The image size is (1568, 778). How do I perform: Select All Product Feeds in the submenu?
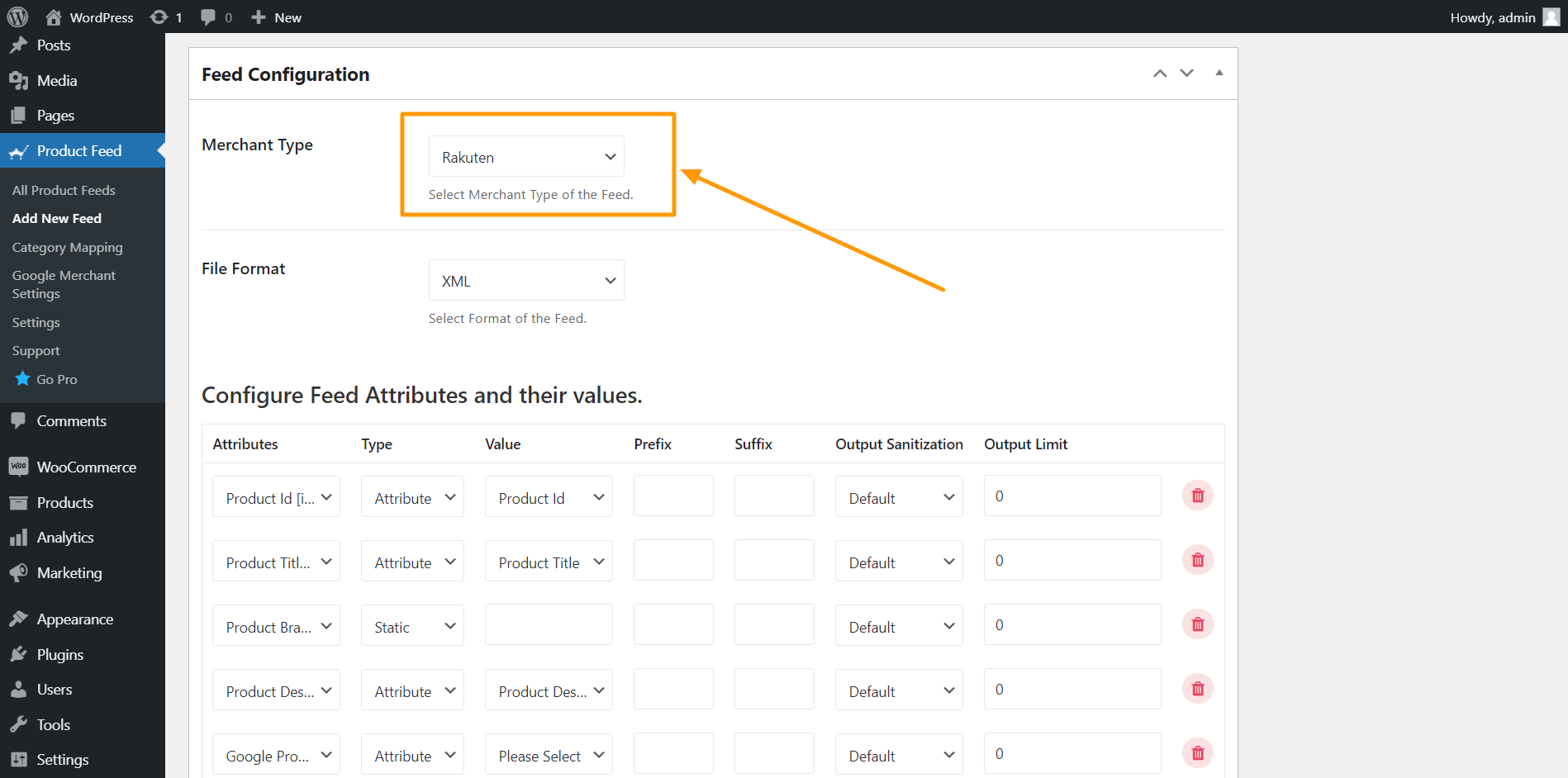point(64,190)
